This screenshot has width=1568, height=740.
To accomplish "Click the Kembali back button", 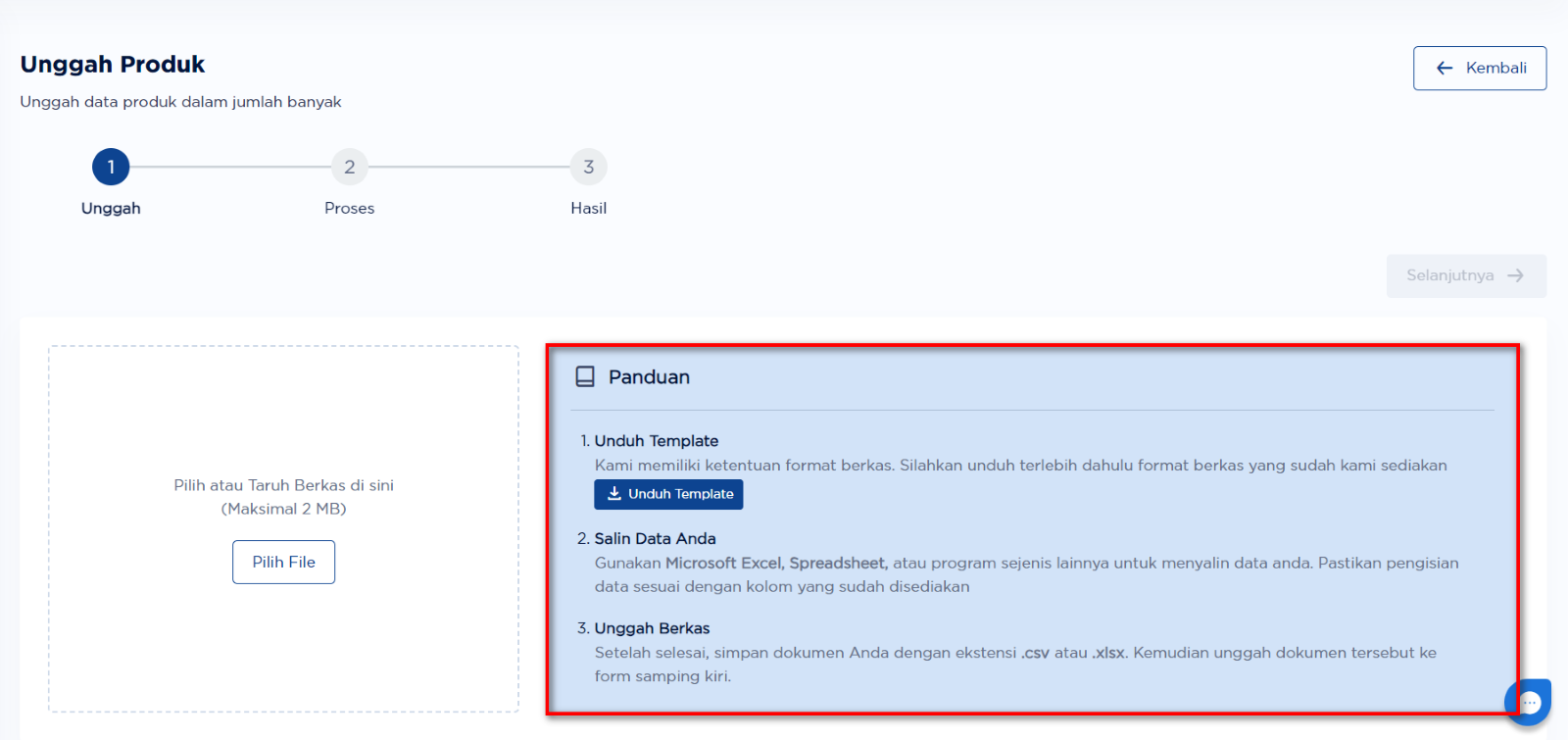I will click(x=1480, y=68).
